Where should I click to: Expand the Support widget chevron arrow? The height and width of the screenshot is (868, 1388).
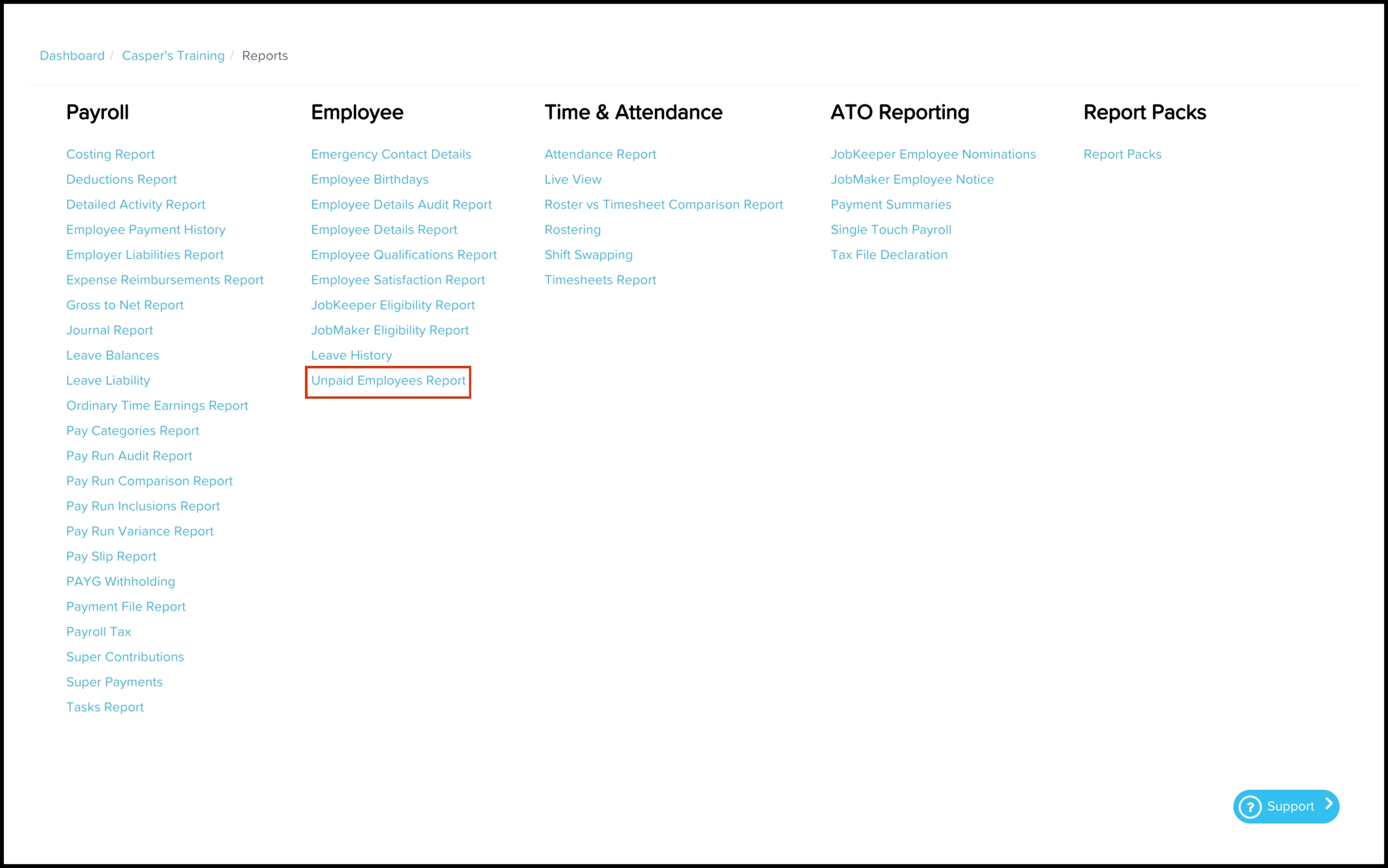click(x=1329, y=804)
